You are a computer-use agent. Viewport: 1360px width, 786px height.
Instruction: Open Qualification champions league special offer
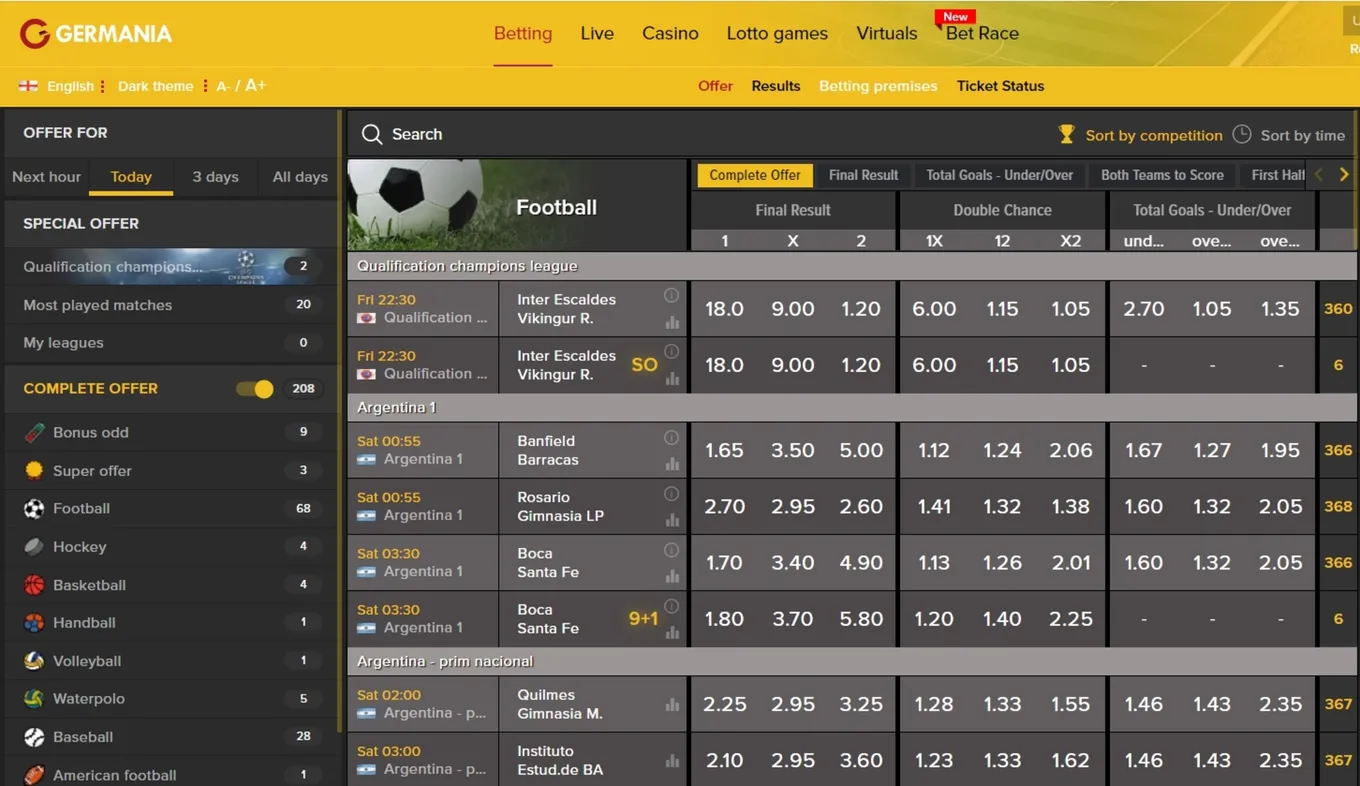point(171,266)
